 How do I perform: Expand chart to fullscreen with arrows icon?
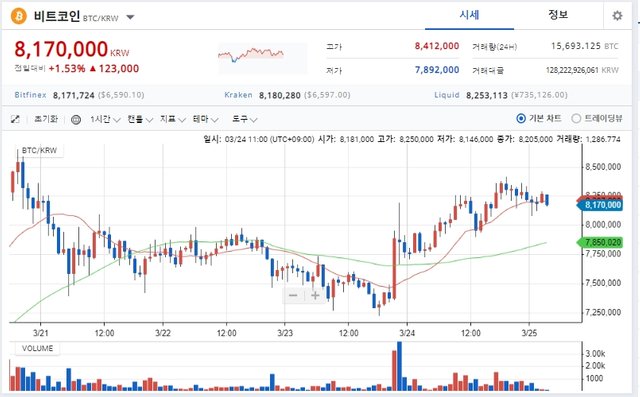coord(15,119)
